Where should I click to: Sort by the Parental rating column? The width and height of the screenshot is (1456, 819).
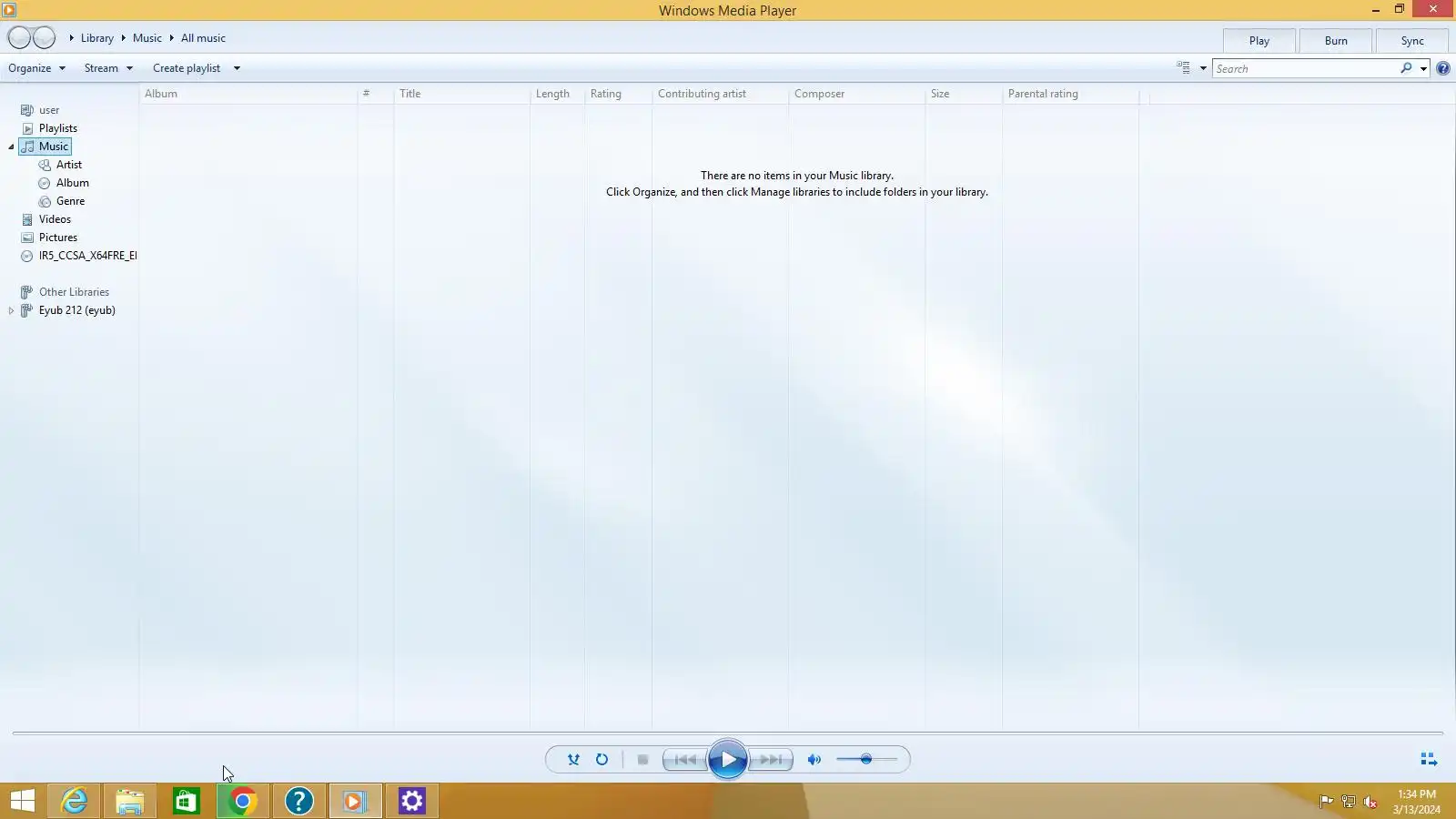coord(1071,94)
